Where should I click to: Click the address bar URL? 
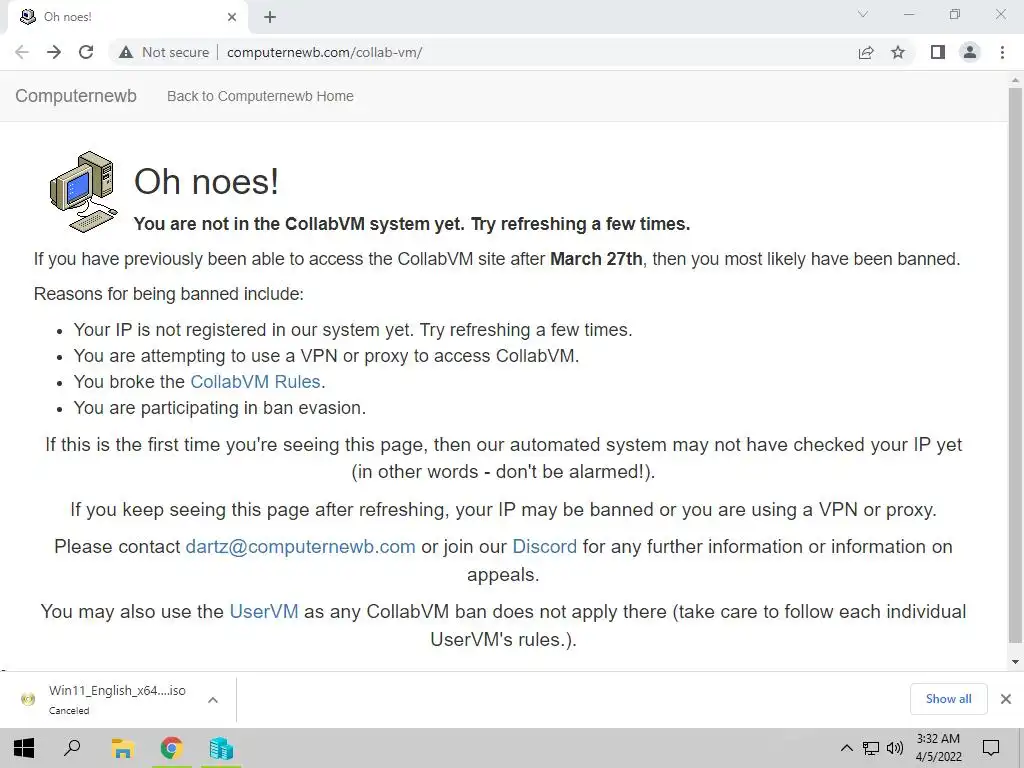325,52
